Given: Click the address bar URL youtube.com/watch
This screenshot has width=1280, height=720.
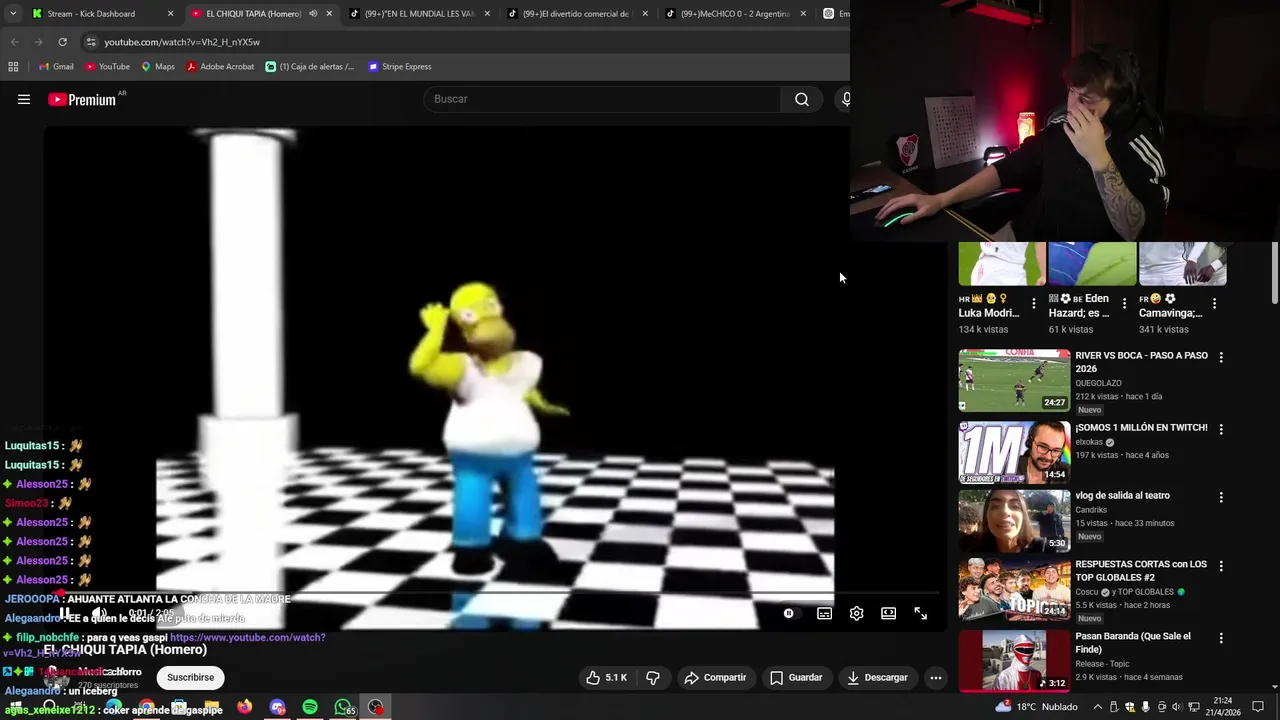Looking at the screenshot, I should pyautogui.click(x=182, y=42).
